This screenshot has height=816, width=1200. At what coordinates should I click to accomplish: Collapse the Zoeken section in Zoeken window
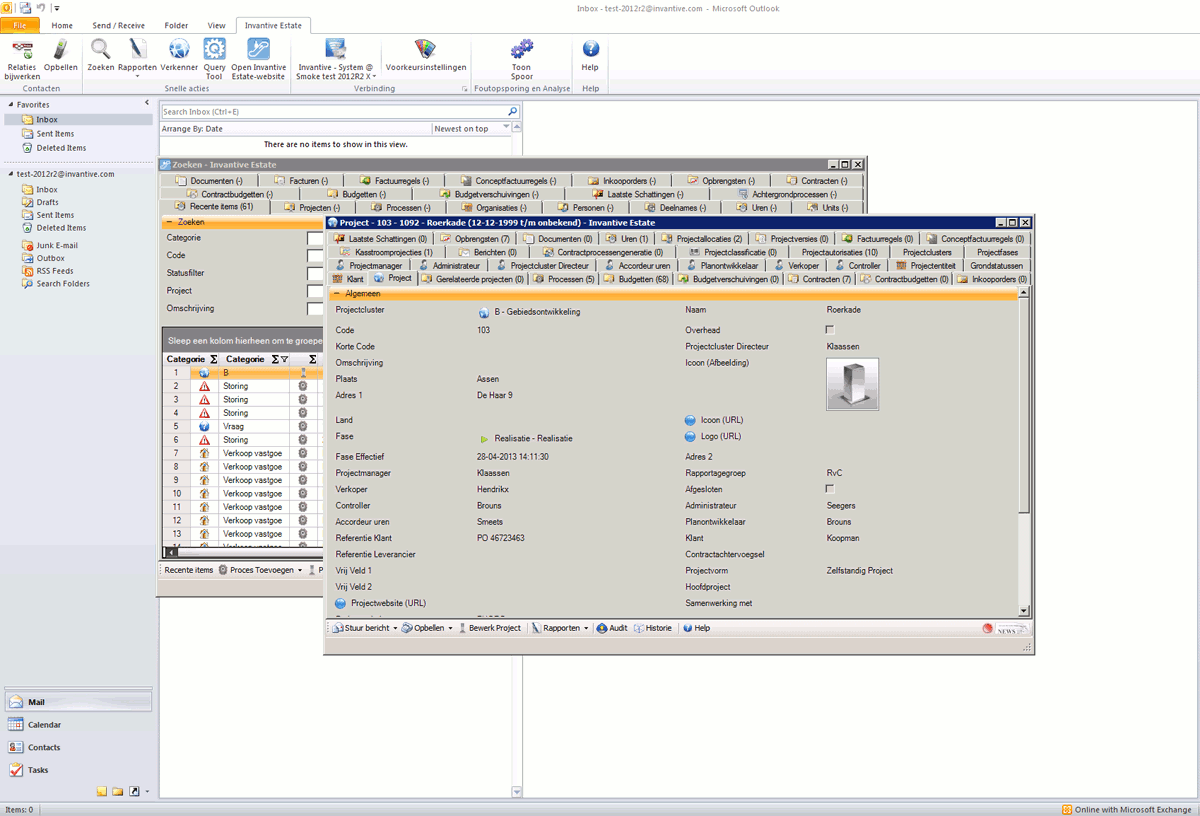coord(169,222)
